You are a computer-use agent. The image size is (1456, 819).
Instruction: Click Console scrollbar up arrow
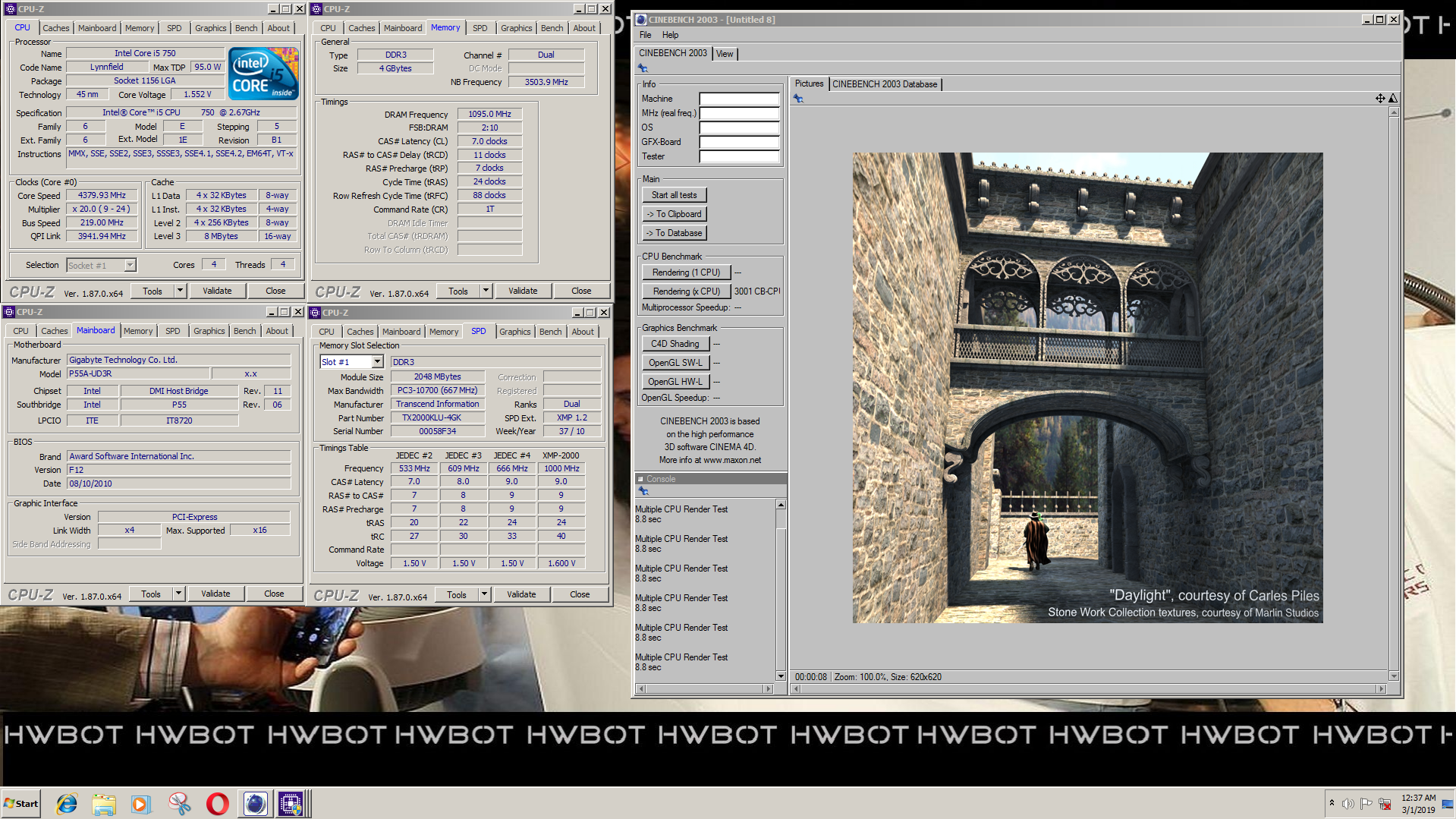(x=781, y=505)
